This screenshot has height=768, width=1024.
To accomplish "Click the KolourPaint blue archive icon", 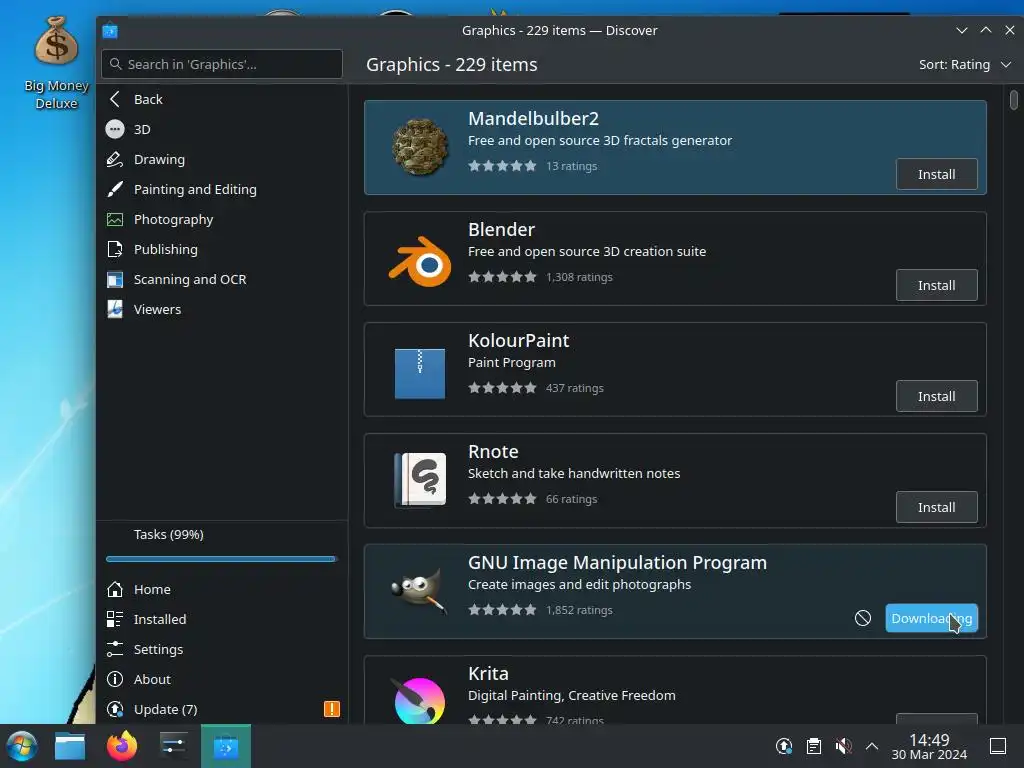I will click(x=420, y=374).
